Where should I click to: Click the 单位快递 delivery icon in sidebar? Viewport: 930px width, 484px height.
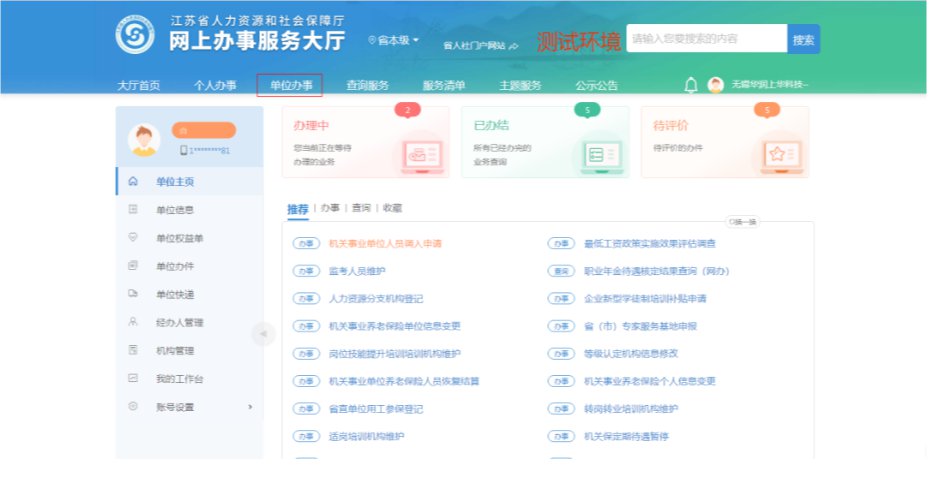click(x=133, y=294)
